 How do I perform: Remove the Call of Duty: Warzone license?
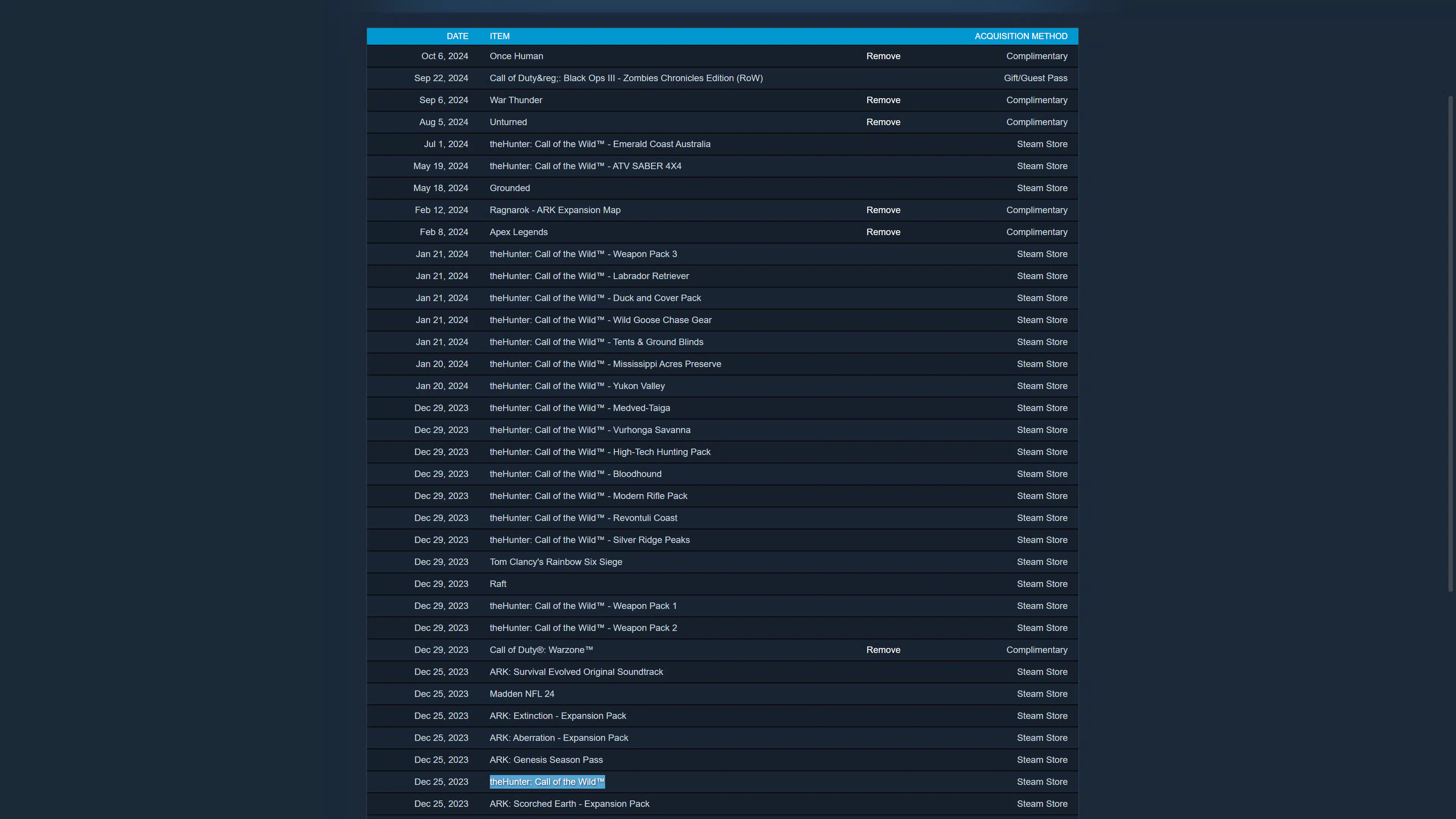tap(883, 650)
